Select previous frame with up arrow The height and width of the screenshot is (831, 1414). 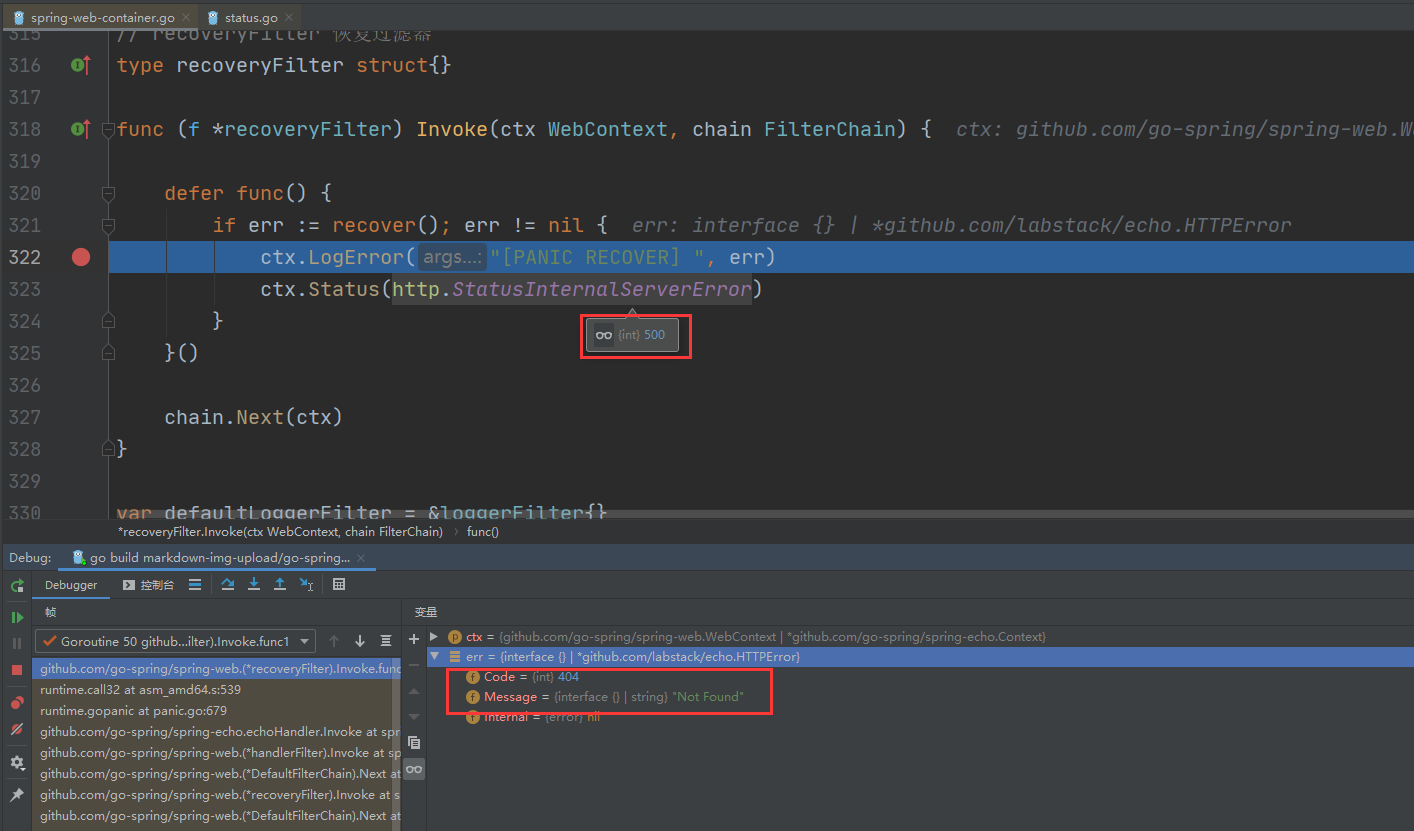(334, 641)
